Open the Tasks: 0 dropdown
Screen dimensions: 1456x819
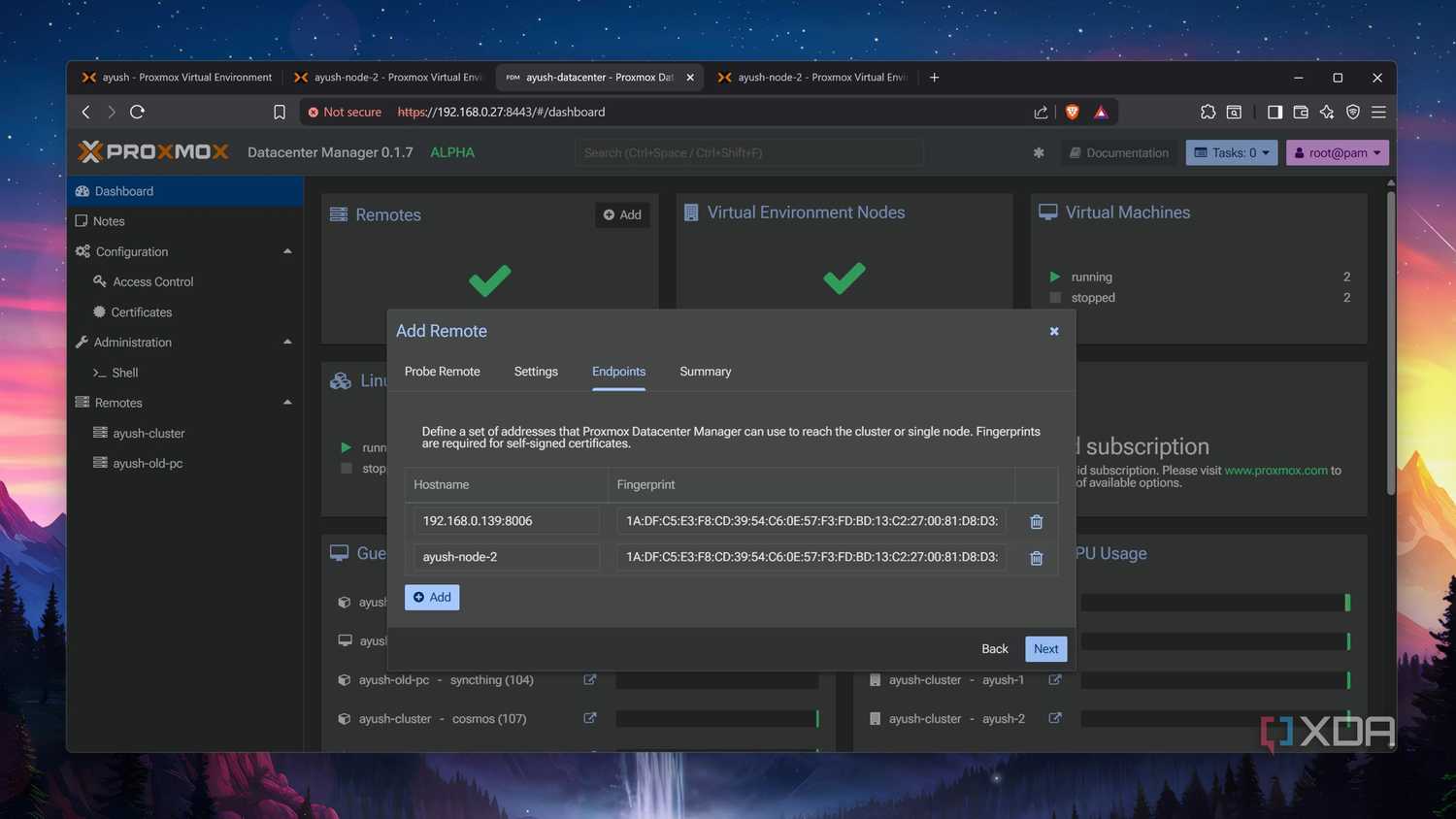pyautogui.click(x=1232, y=152)
